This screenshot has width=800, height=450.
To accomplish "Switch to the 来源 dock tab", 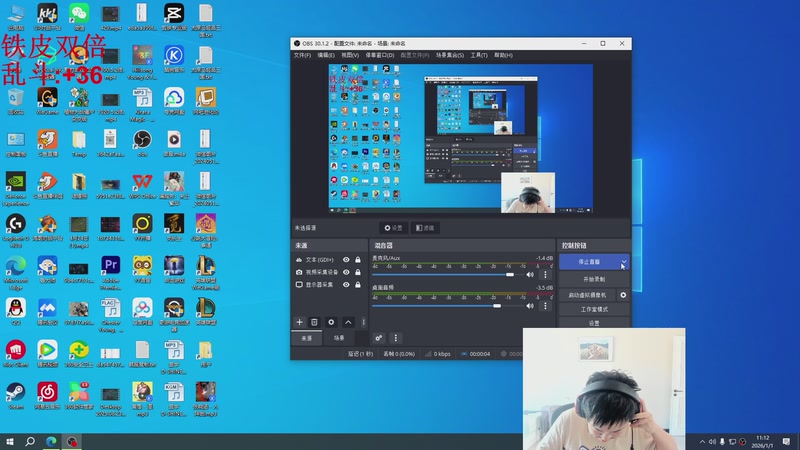I will (x=307, y=338).
